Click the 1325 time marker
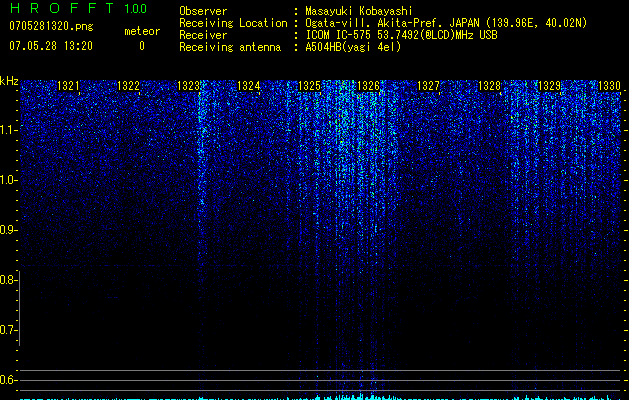629x400 pixels. [309, 86]
